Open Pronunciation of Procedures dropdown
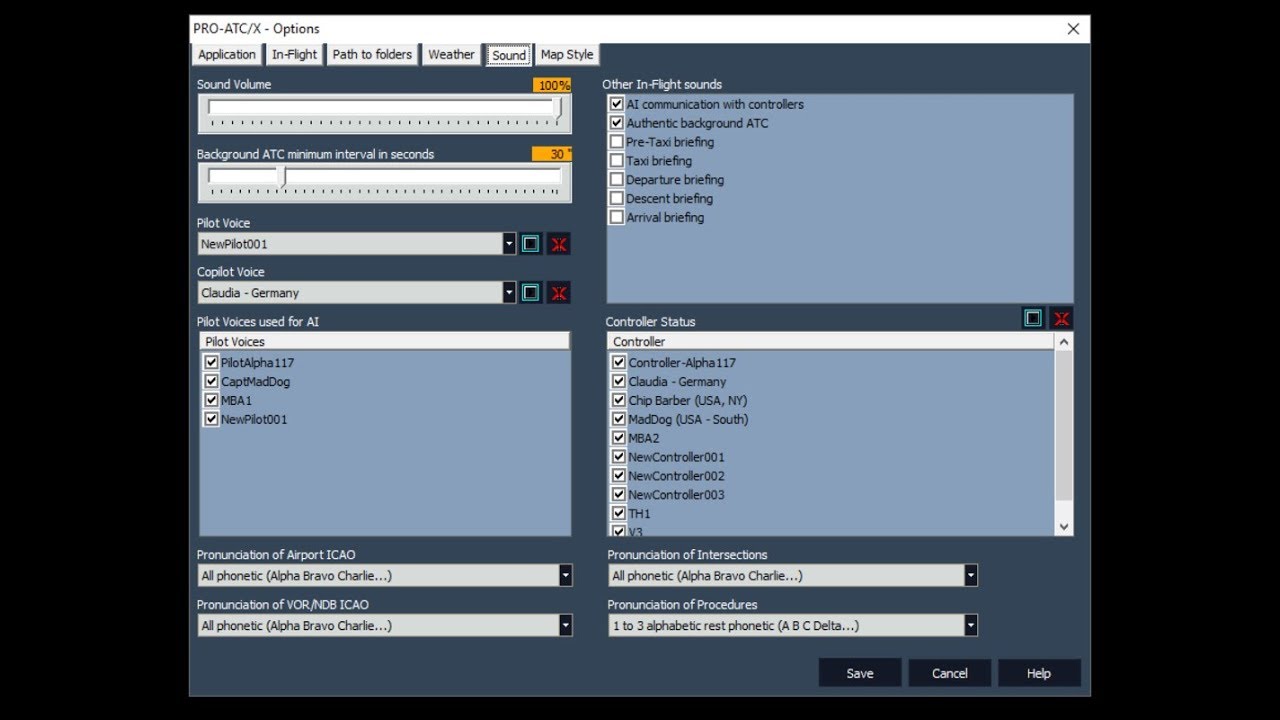Viewport: 1280px width, 720px height. 970,626
